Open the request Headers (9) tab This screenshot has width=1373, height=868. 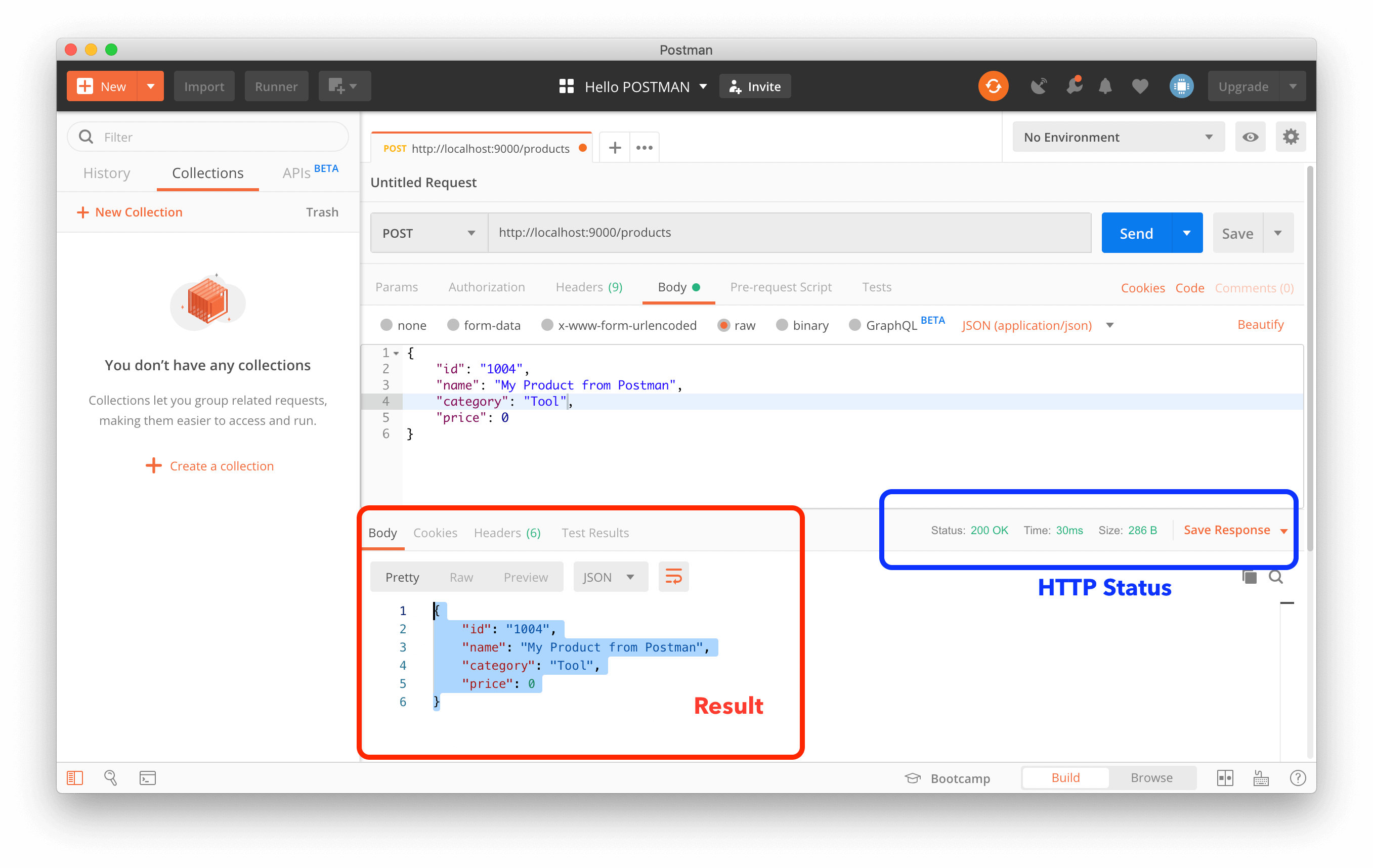588,287
